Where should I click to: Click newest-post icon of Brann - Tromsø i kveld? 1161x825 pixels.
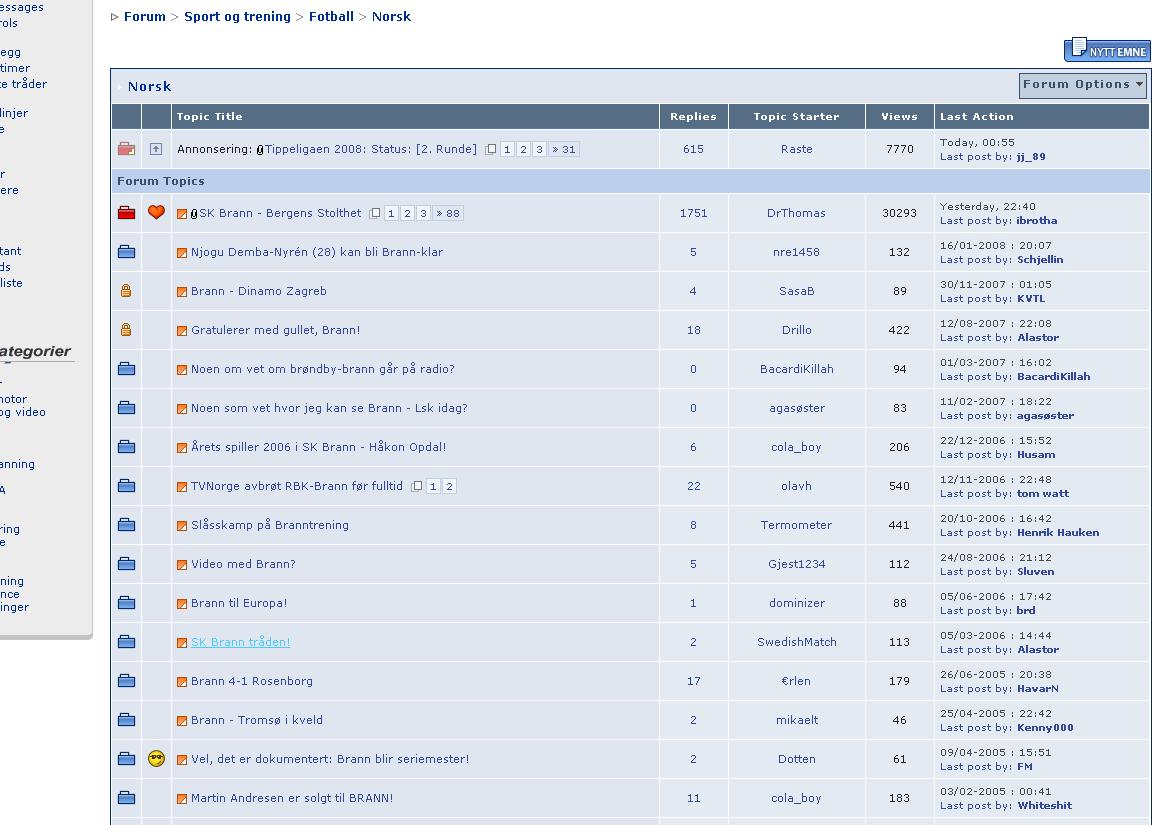[x=181, y=721]
